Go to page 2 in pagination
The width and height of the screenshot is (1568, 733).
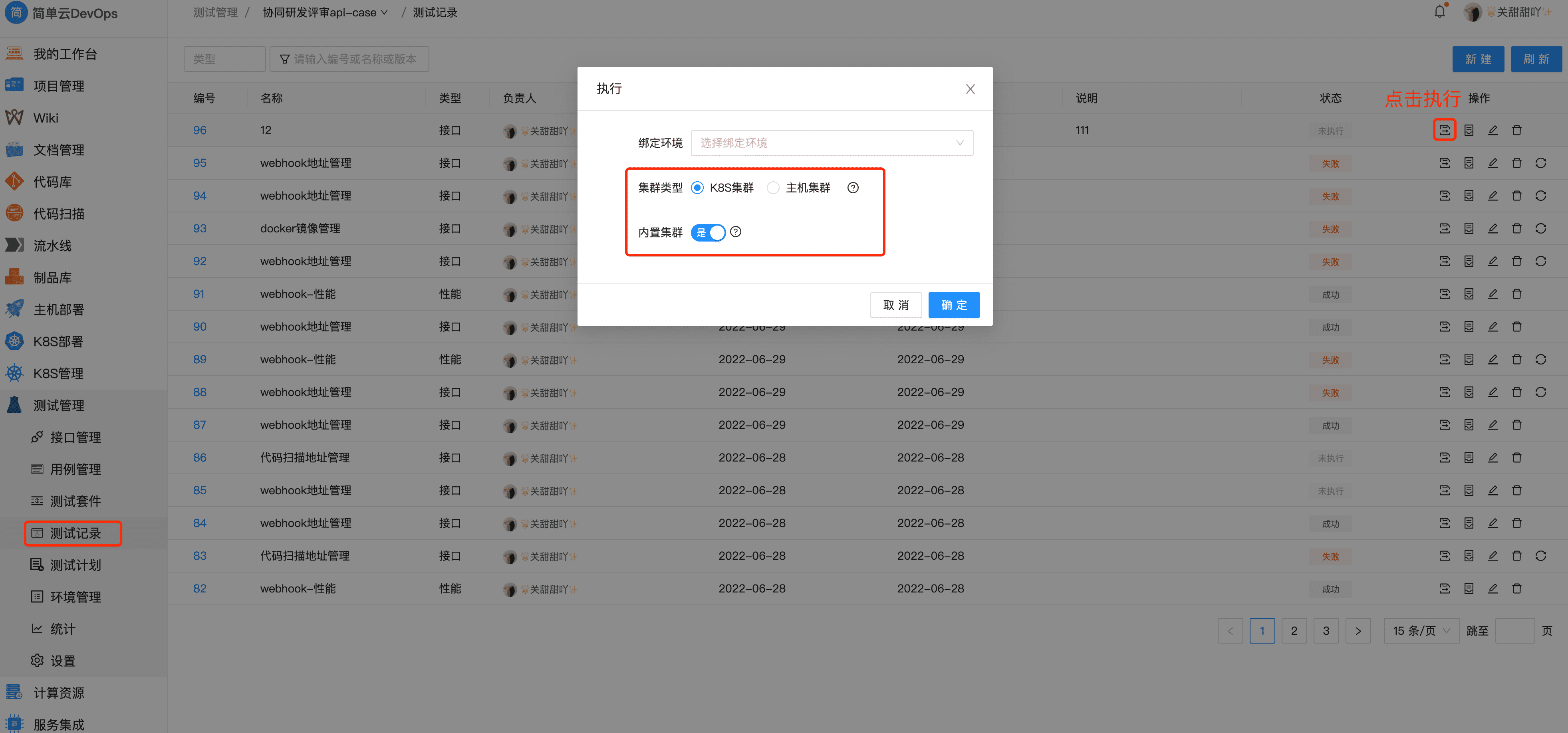[1294, 631]
